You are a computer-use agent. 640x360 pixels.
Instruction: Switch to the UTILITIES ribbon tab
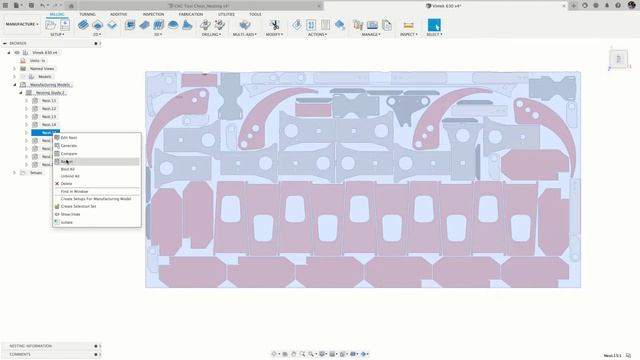226,14
